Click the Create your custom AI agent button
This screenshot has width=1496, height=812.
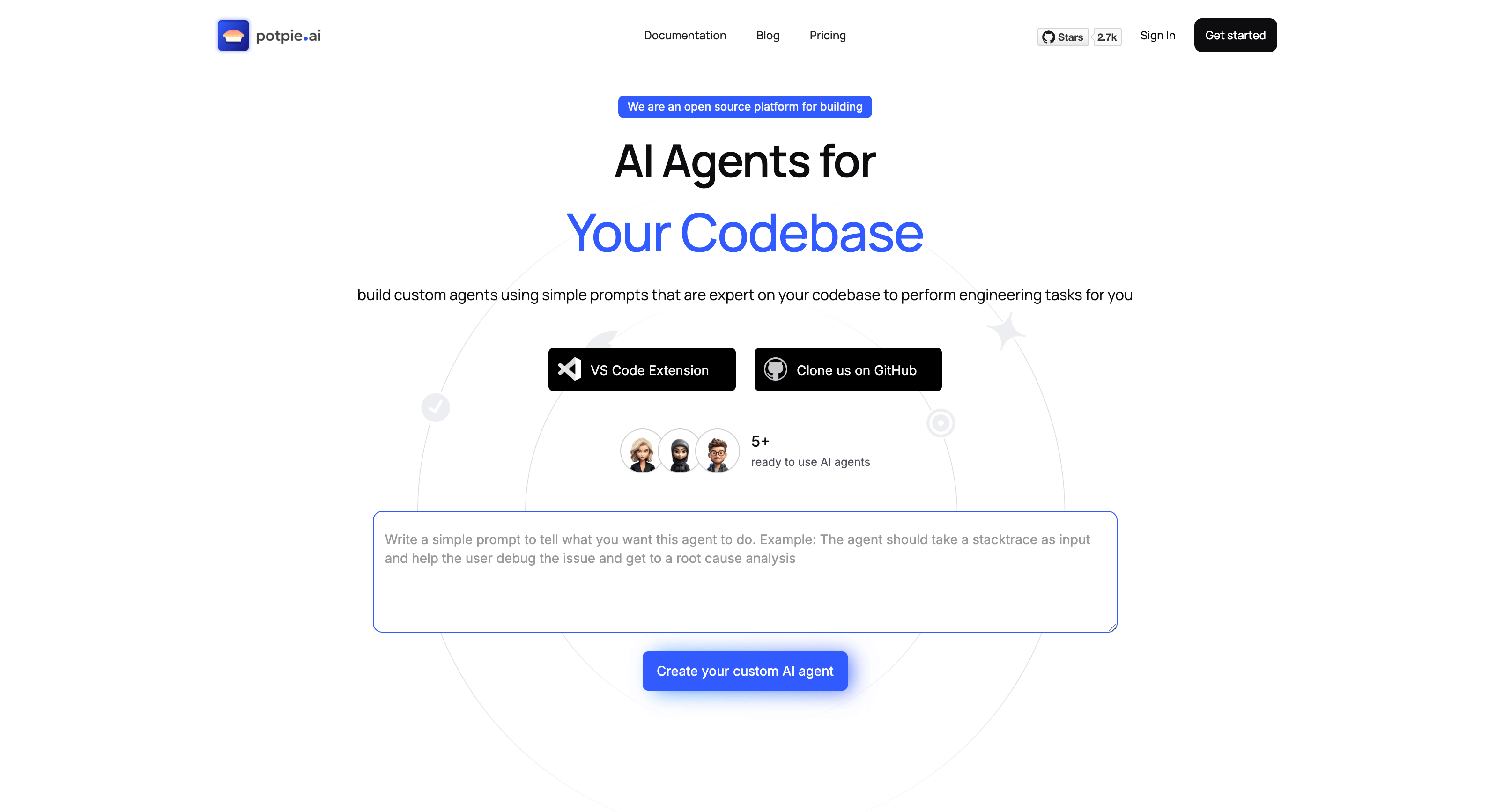(745, 670)
